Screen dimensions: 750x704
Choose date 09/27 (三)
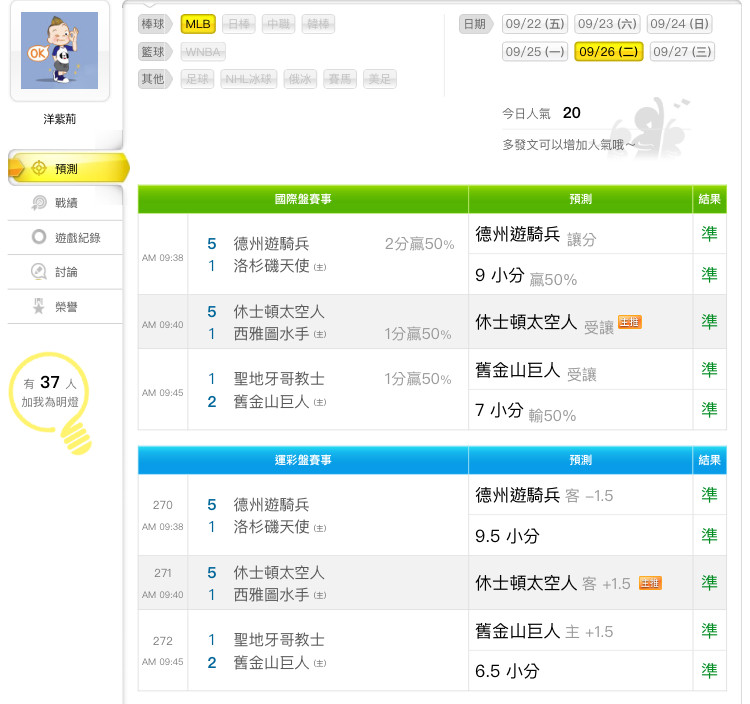pyautogui.click(x=682, y=52)
